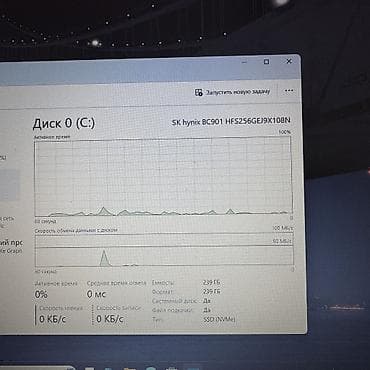Click the "Запустить новую задачу" button
Viewport: 370px width, 370px height.
pyautogui.click(x=232, y=92)
